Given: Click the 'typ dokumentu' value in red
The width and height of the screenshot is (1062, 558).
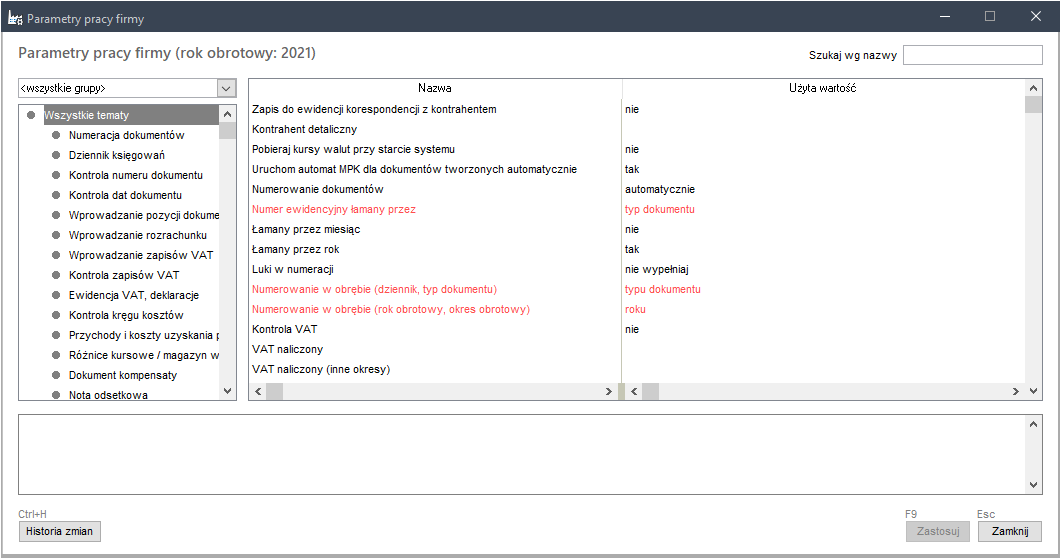Looking at the screenshot, I should [x=659, y=209].
